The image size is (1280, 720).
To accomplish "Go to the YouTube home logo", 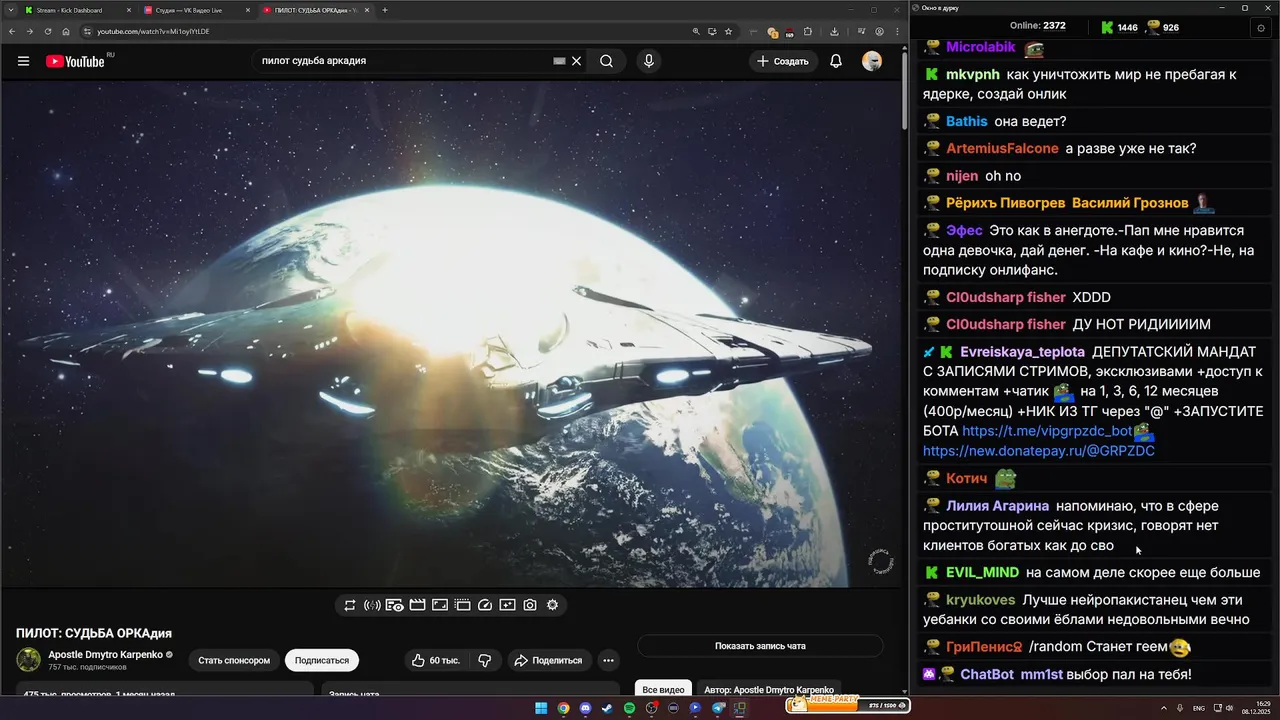I will click(x=75, y=61).
